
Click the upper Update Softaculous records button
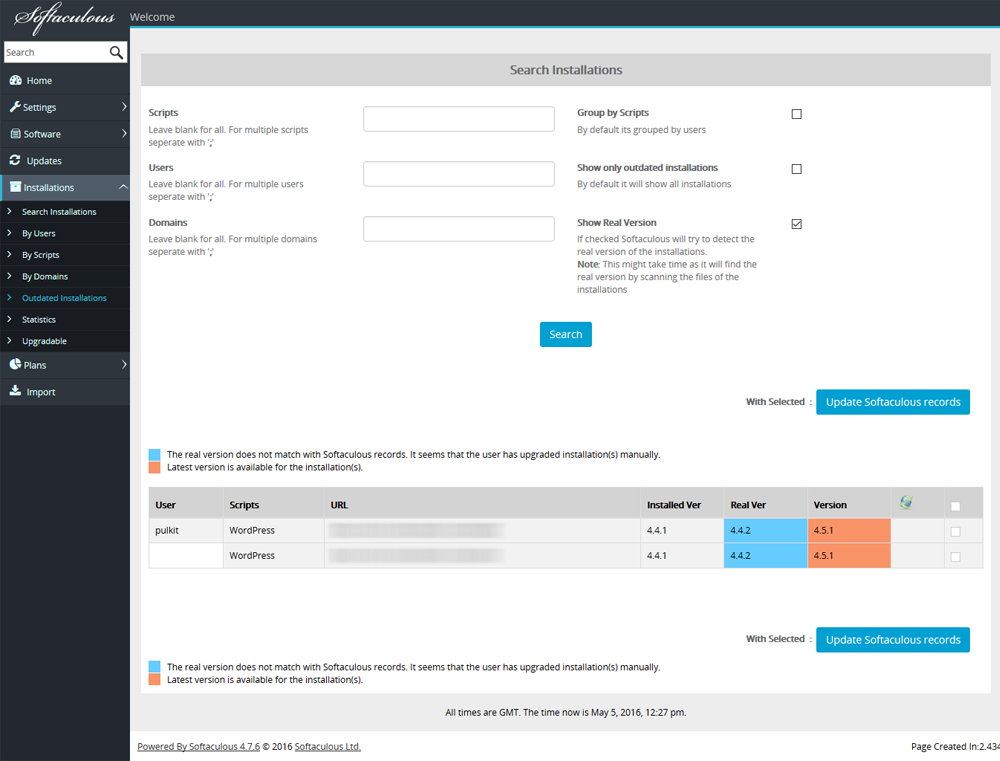893,402
